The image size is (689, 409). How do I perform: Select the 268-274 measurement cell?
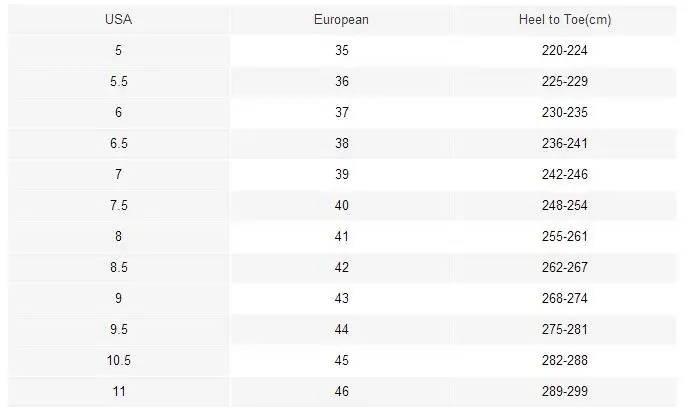click(x=563, y=298)
